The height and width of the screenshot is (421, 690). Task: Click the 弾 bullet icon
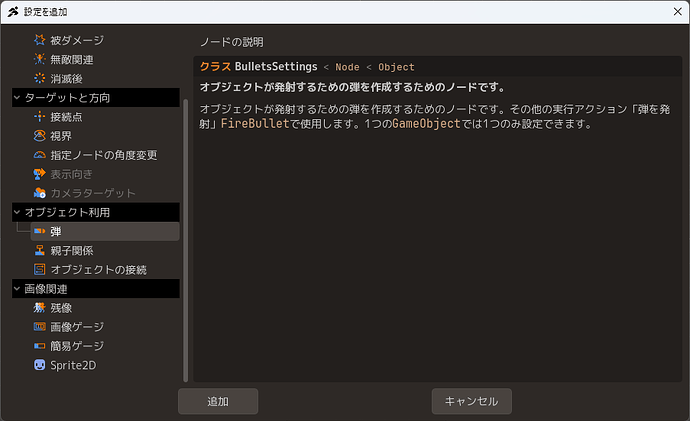40,231
